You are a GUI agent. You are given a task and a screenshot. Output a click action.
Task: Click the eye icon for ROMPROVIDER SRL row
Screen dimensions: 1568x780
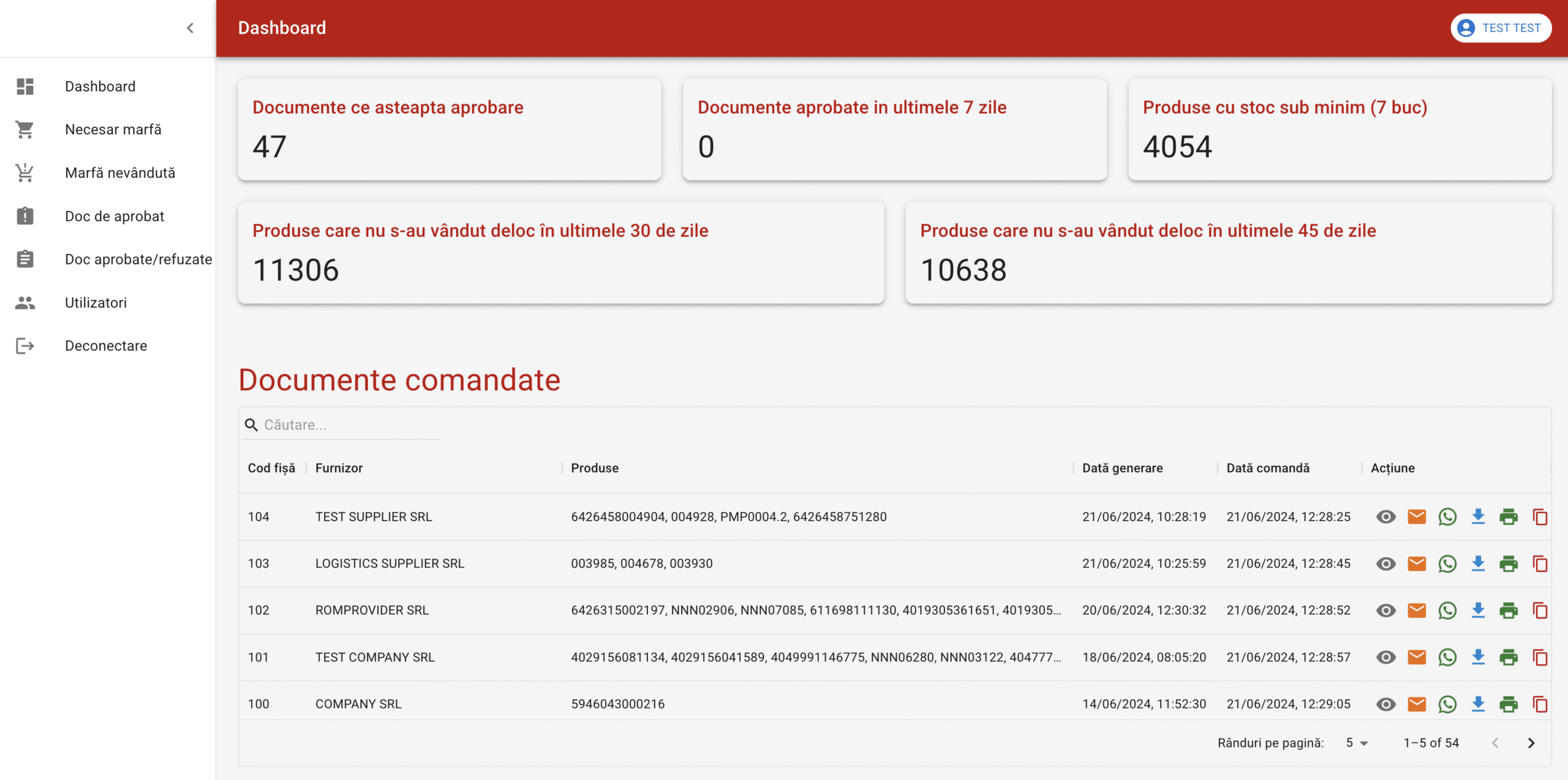[x=1385, y=610]
